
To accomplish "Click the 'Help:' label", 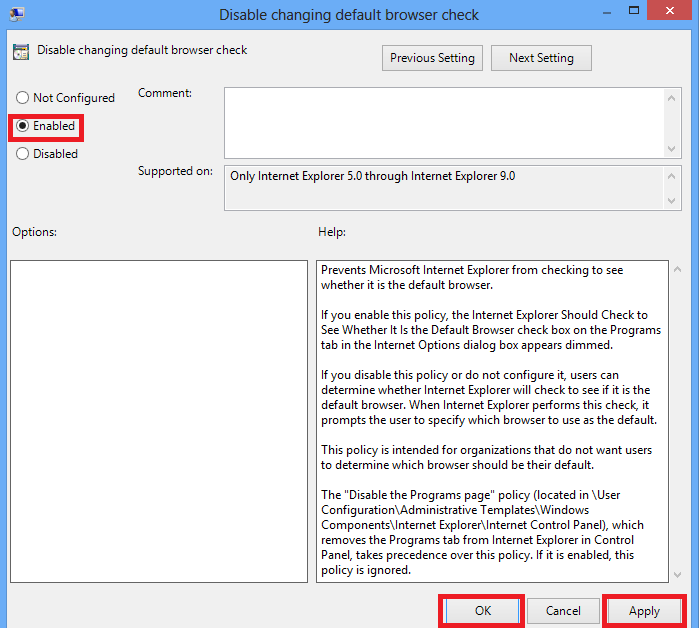I will click(332, 232).
